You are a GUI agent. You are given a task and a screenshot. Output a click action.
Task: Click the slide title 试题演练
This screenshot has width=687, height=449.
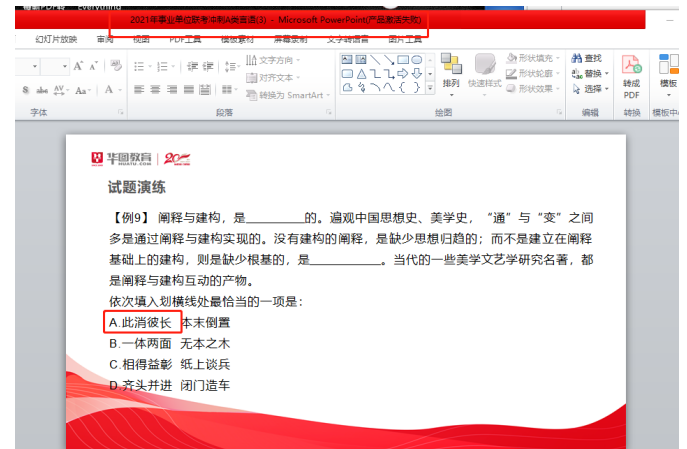click(x=137, y=187)
